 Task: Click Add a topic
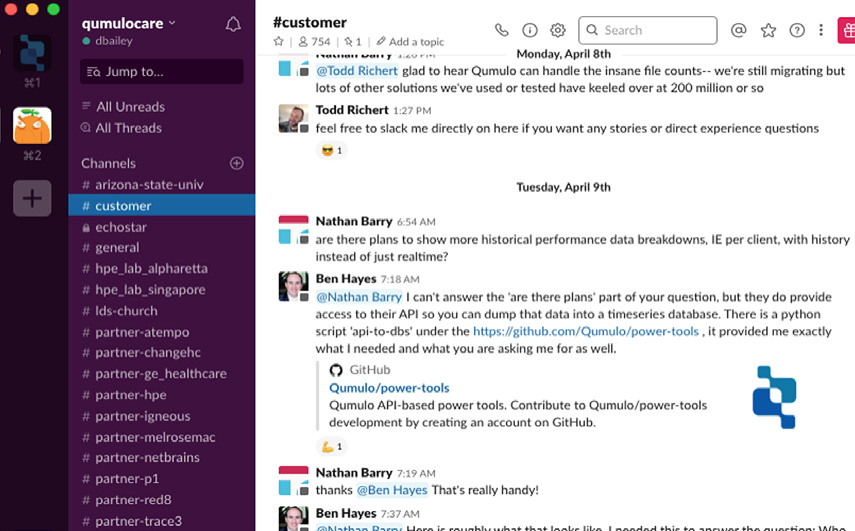click(411, 41)
